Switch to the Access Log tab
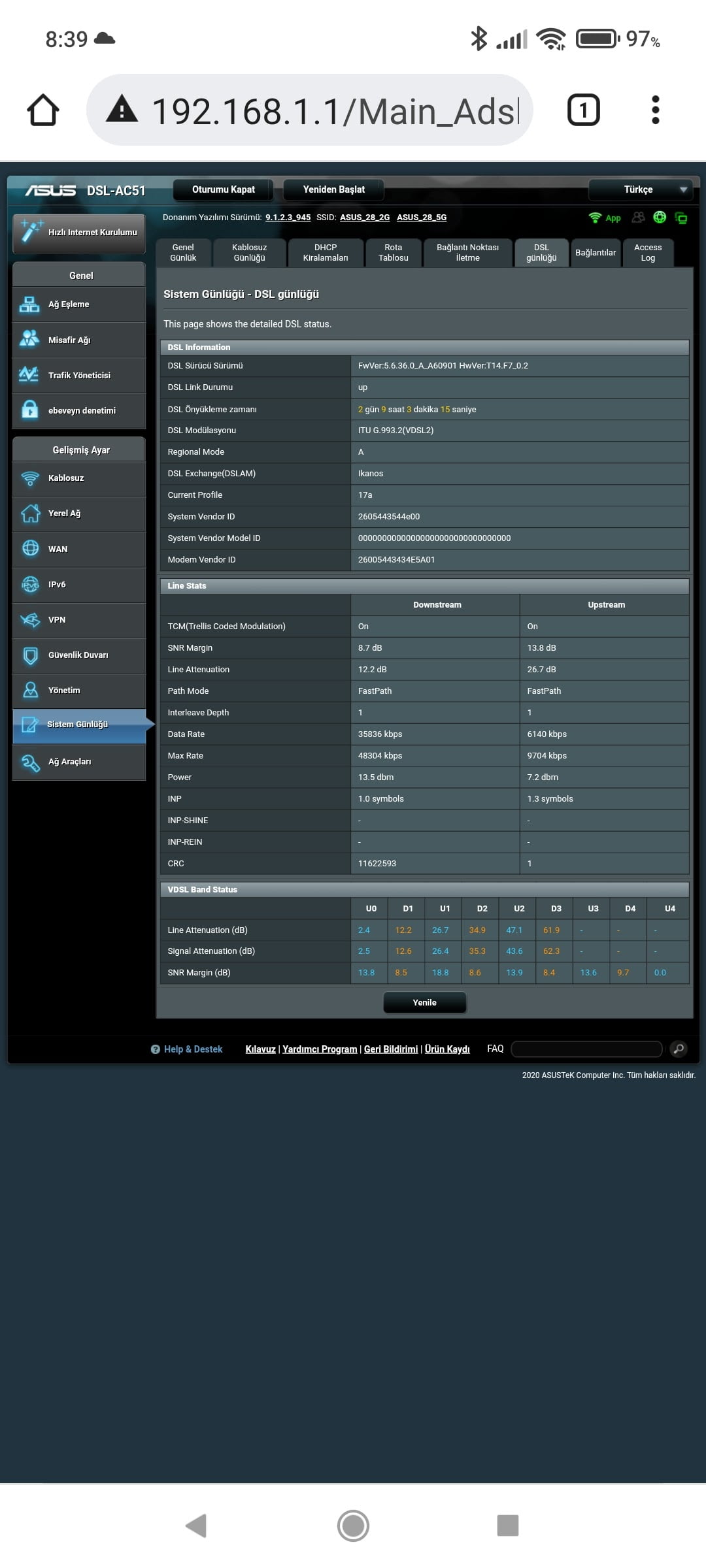The height and width of the screenshot is (1568, 706). pyautogui.click(x=647, y=253)
